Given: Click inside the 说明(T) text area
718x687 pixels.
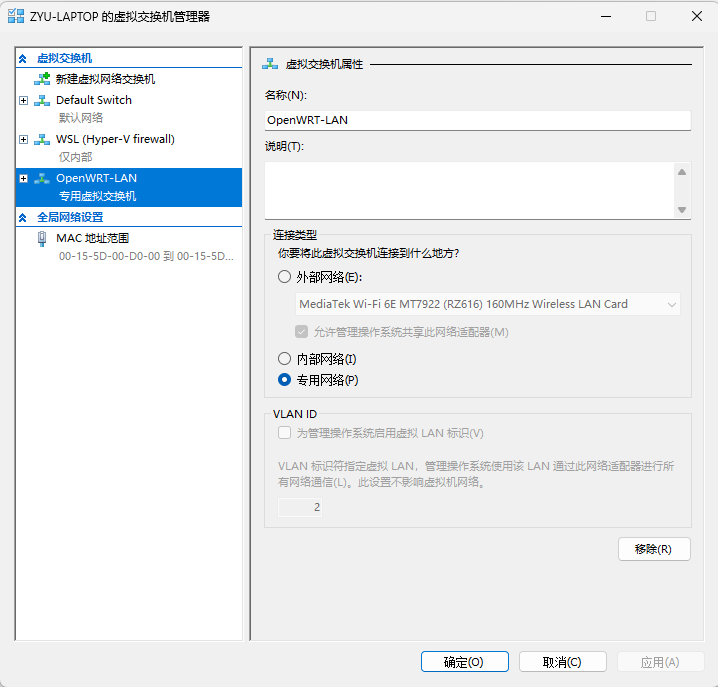Looking at the screenshot, I should pyautogui.click(x=469, y=191).
